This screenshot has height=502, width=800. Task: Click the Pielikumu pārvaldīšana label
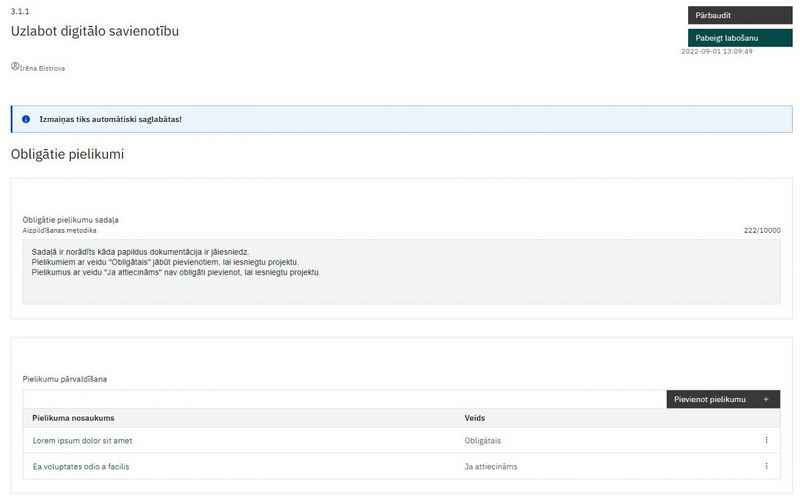[x=64, y=379]
